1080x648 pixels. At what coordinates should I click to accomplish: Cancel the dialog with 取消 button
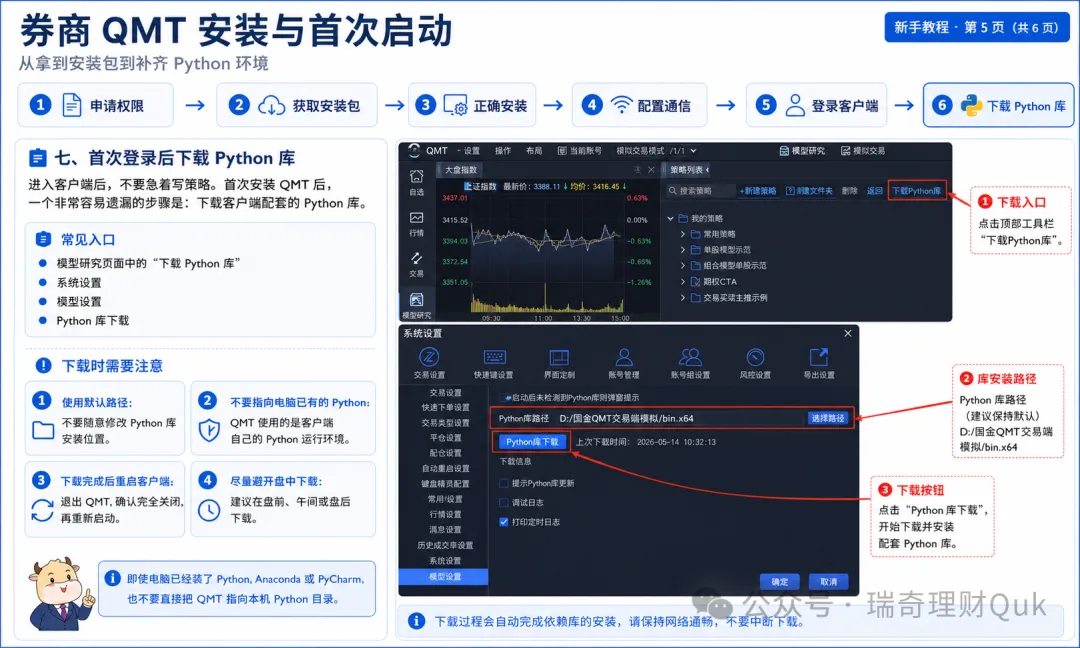(x=829, y=581)
